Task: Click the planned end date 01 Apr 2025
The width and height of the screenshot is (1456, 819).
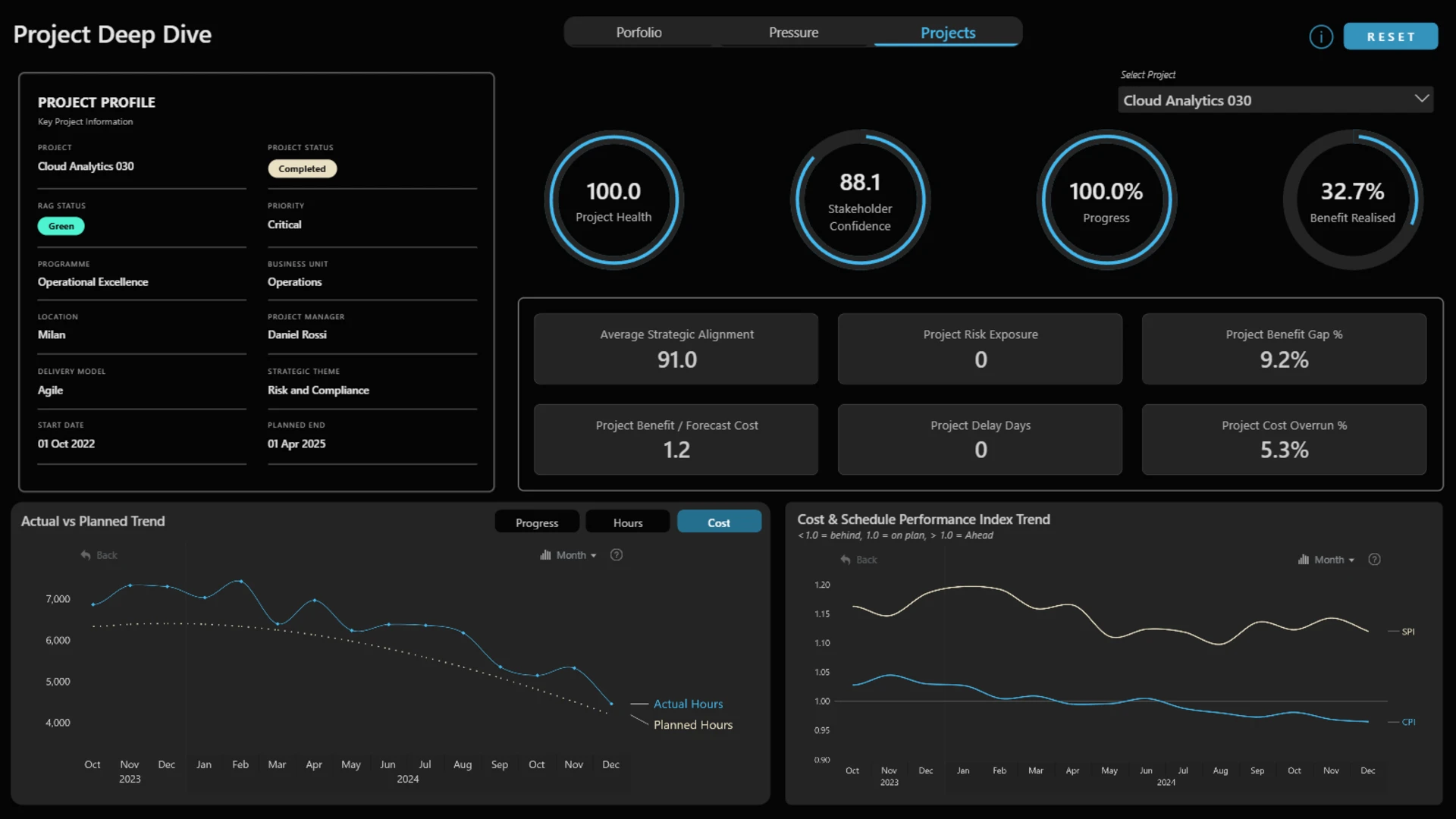Action: [x=296, y=444]
